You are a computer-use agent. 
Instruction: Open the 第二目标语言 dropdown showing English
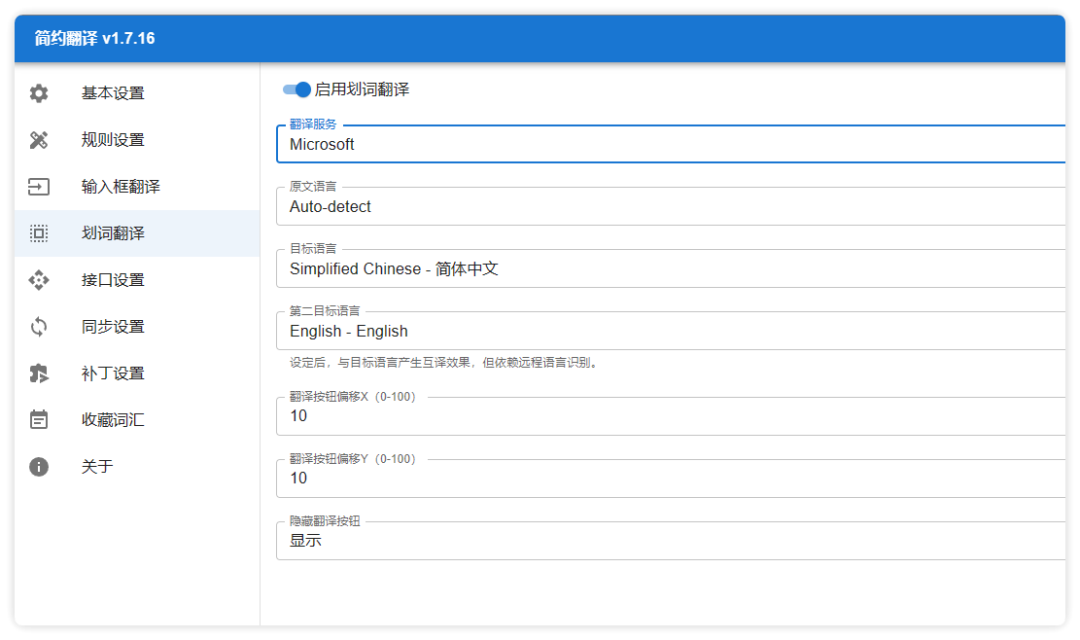click(671, 331)
